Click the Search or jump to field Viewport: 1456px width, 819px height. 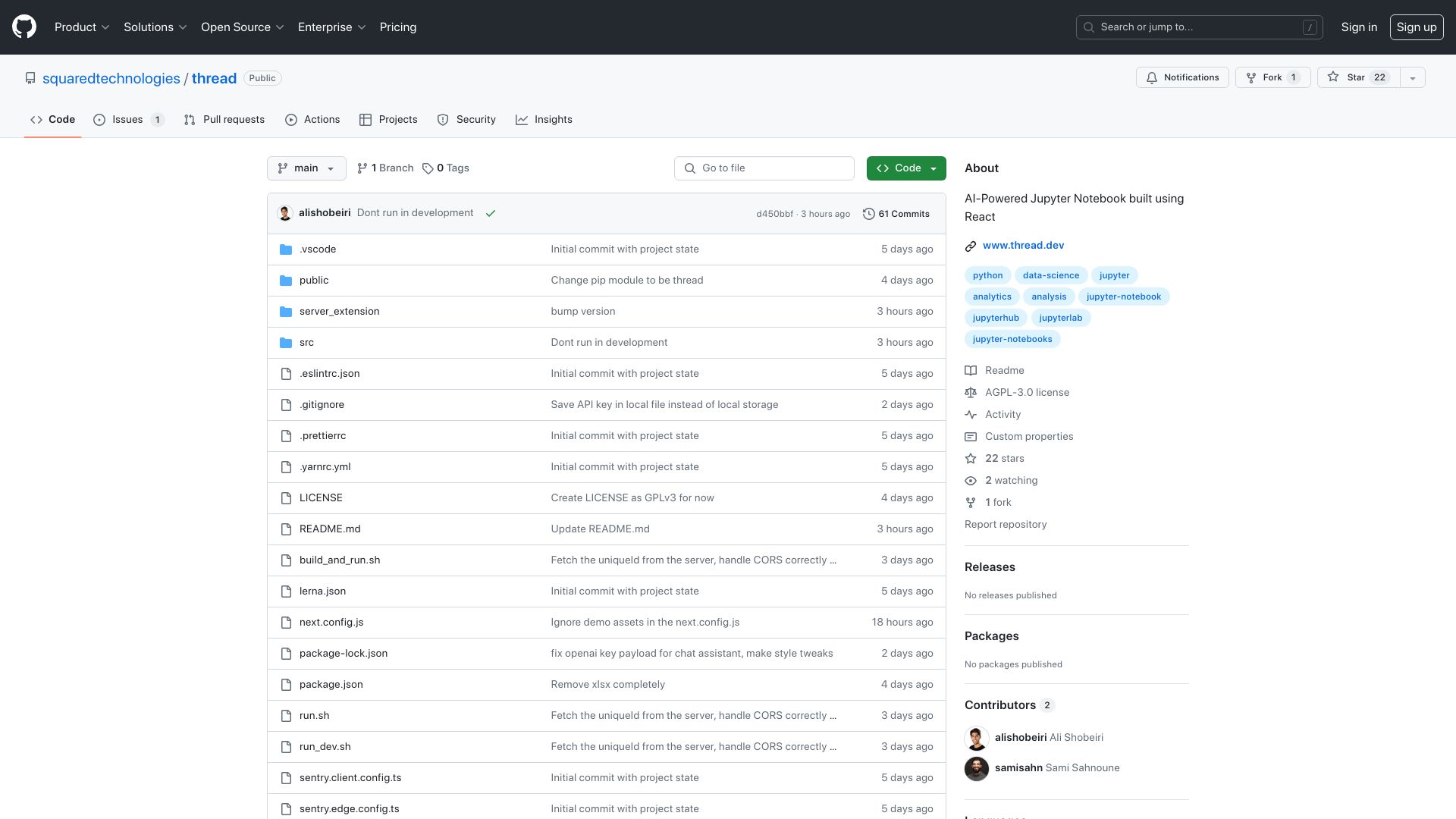[x=1200, y=27]
